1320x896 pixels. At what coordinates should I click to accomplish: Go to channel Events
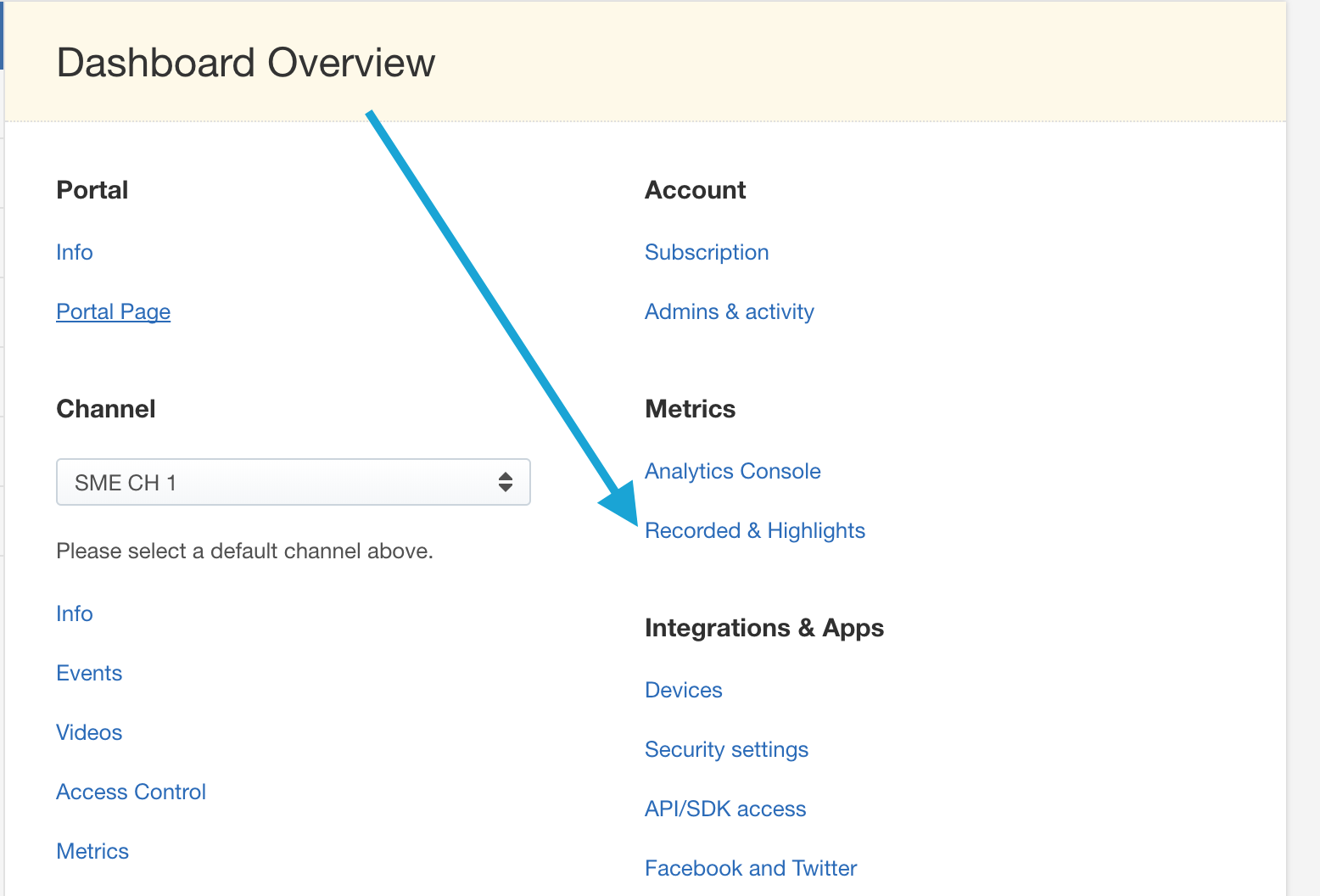(x=89, y=673)
